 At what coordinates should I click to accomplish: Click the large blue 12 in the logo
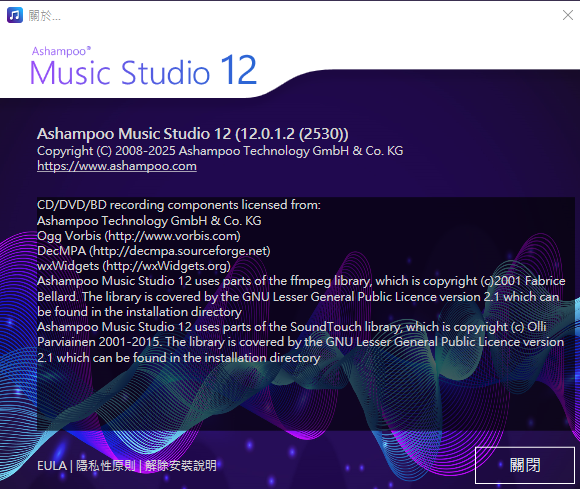click(x=239, y=70)
